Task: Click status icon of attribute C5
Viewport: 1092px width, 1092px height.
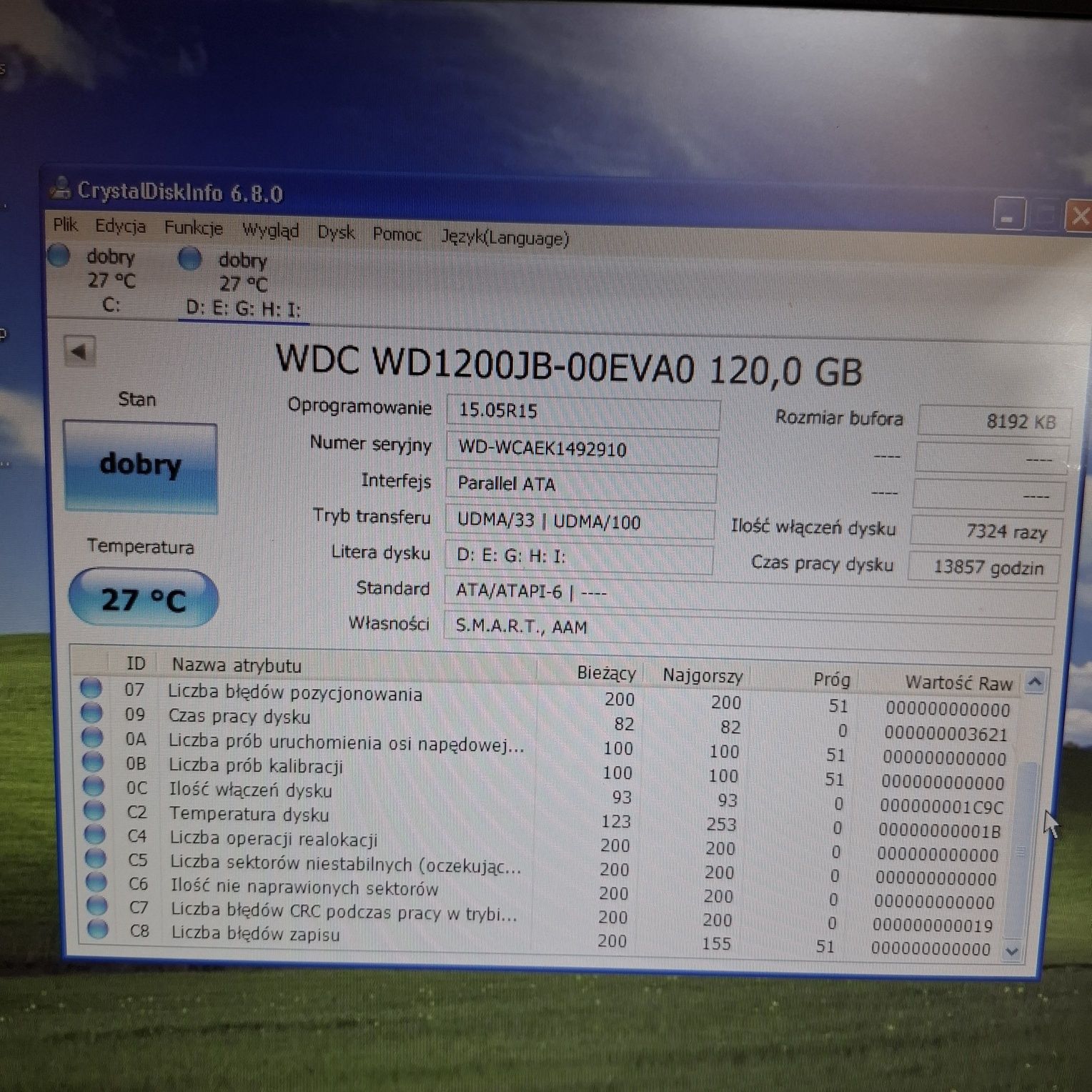Action: pyautogui.click(x=96, y=858)
